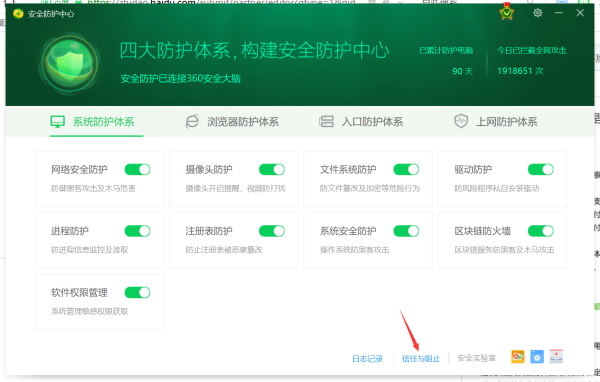Select the 系统防护体系 tab
Image resolution: width=600 pixels, height=382 pixels.
(96, 122)
